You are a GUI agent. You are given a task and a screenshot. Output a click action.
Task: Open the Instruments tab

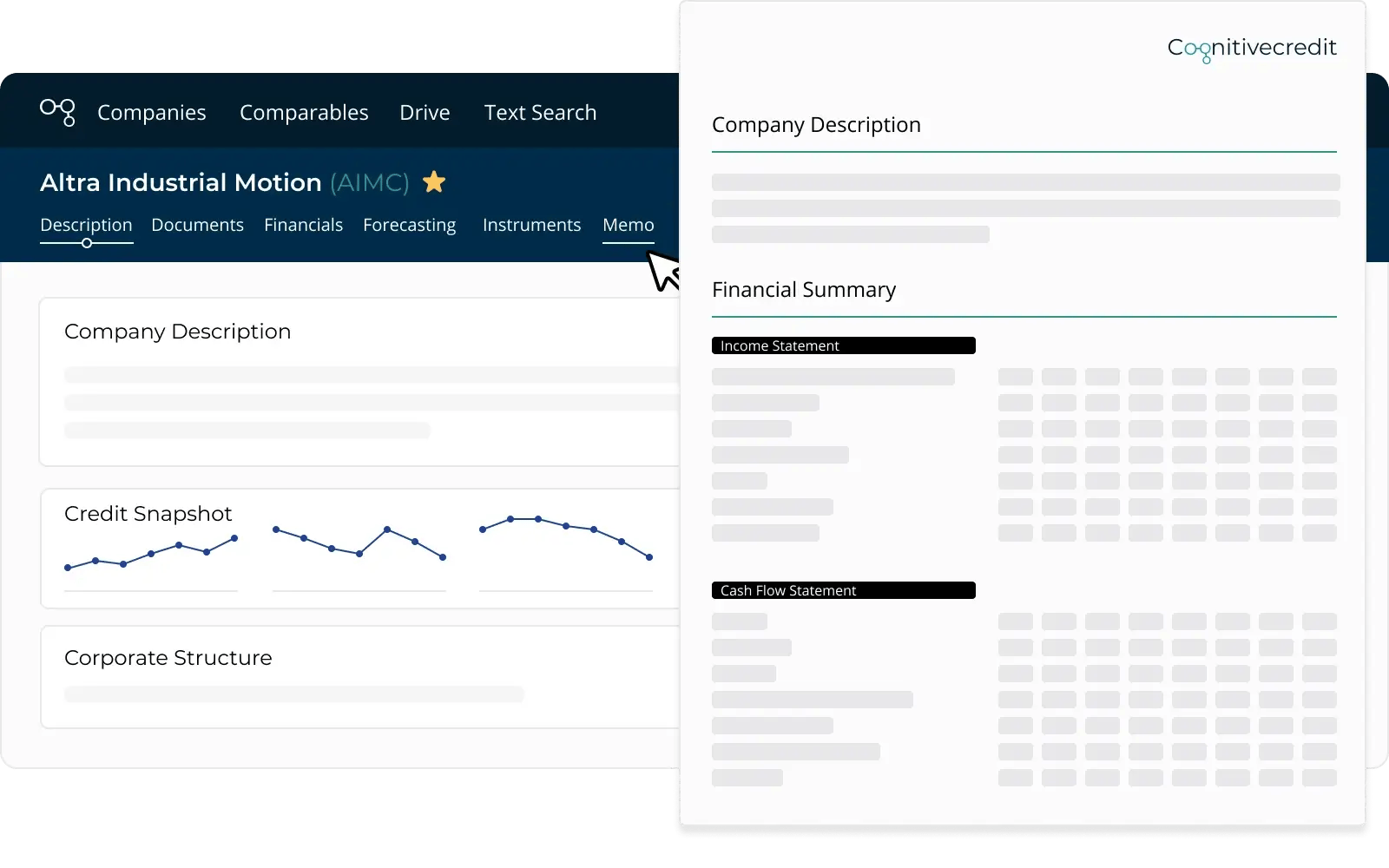[531, 225]
